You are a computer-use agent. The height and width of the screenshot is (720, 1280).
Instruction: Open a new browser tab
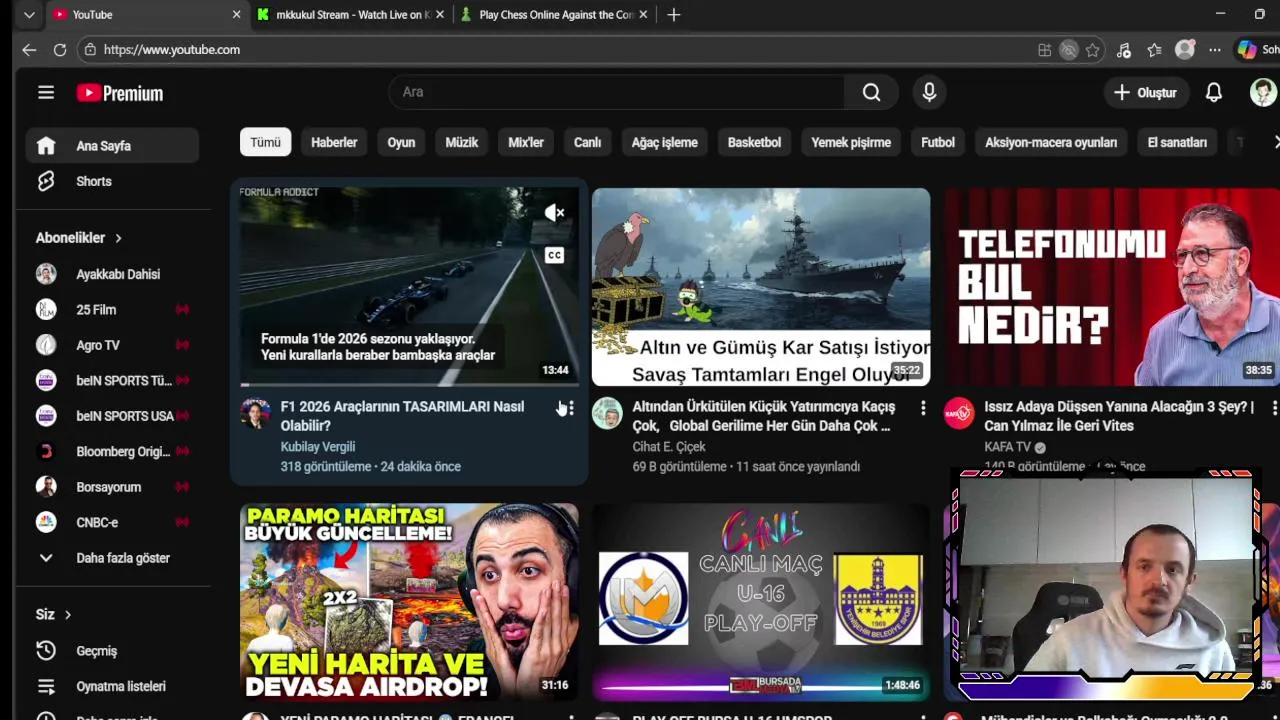point(674,15)
